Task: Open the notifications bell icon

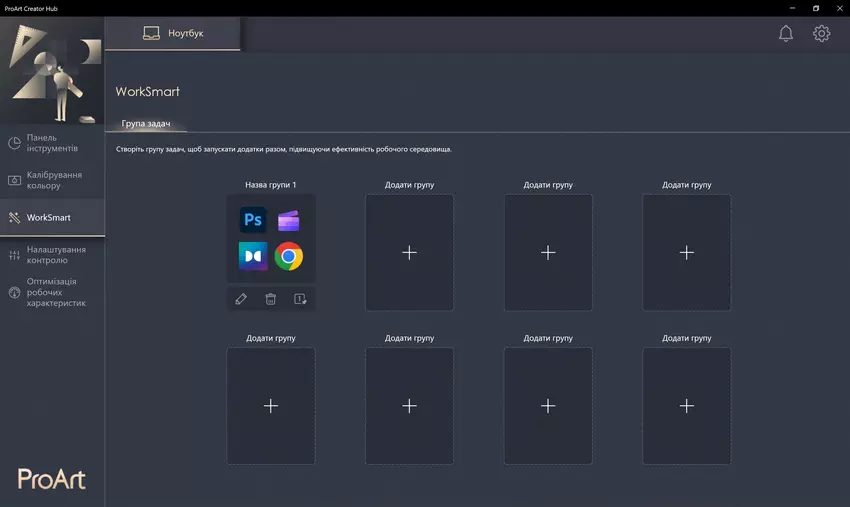Action: [786, 34]
